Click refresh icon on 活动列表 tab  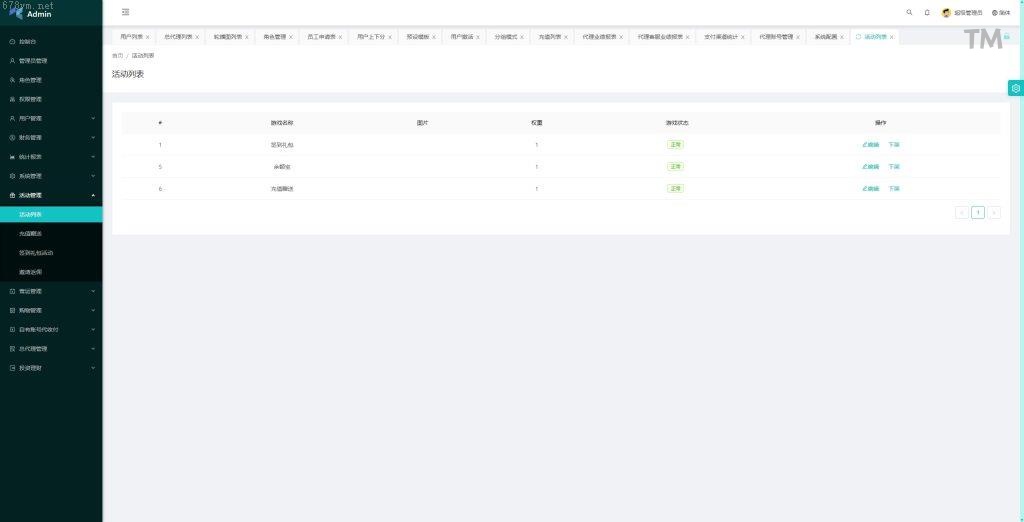858,37
